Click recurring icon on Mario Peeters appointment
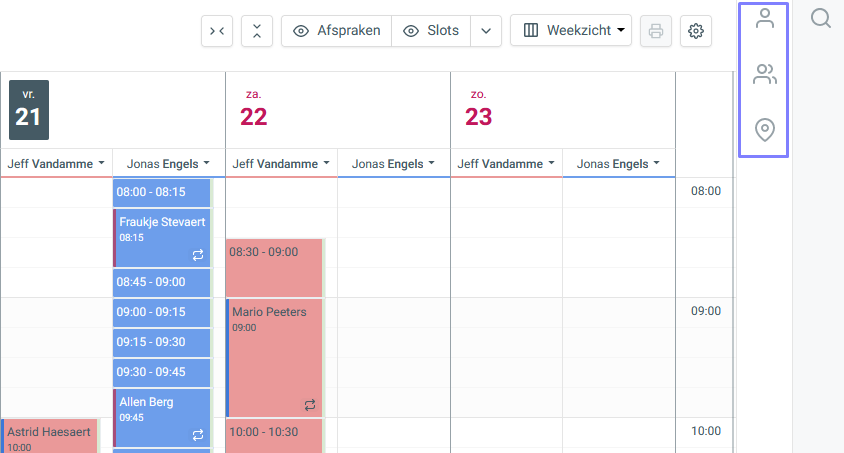The height and width of the screenshot is (453, 844). coord(310,405)
